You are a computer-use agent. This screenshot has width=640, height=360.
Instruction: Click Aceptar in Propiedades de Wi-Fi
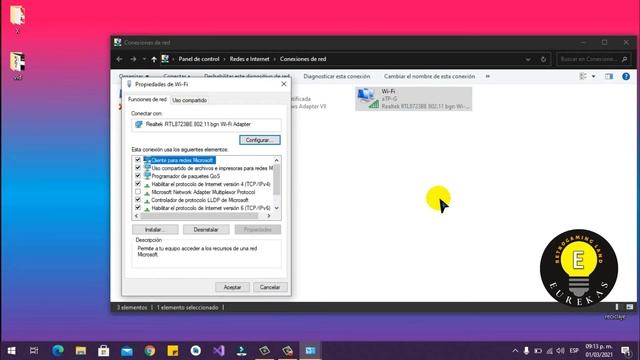point(232,287)
